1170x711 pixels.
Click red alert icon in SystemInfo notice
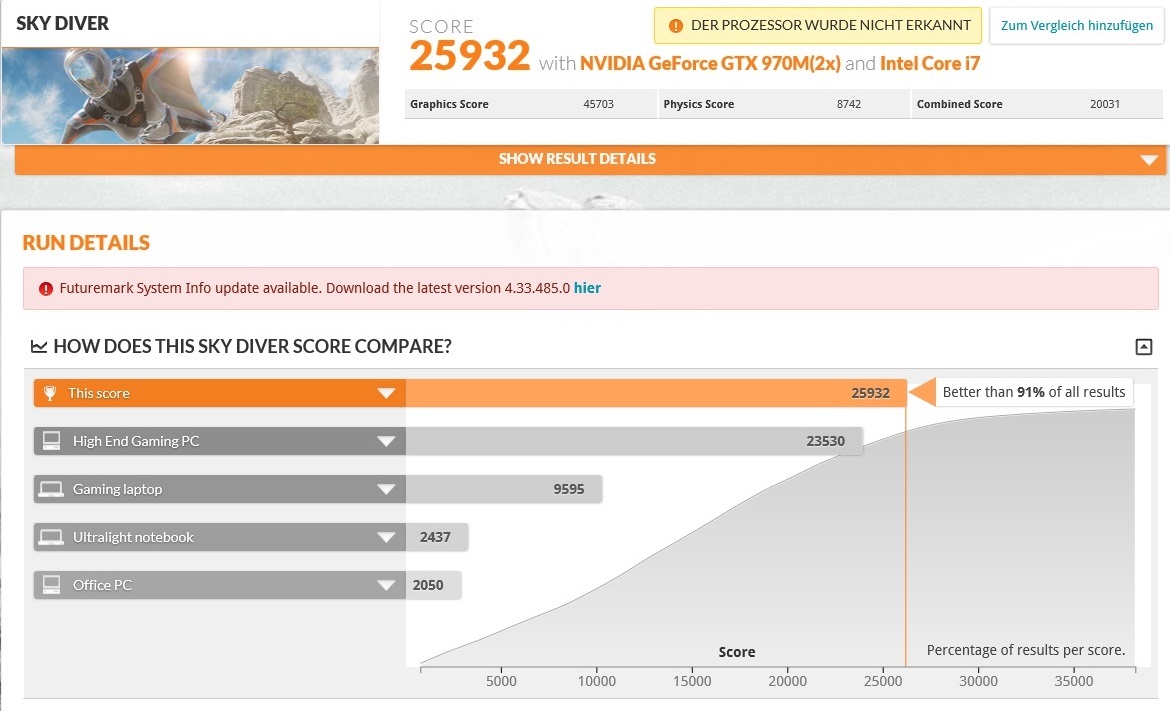point(46,289)
